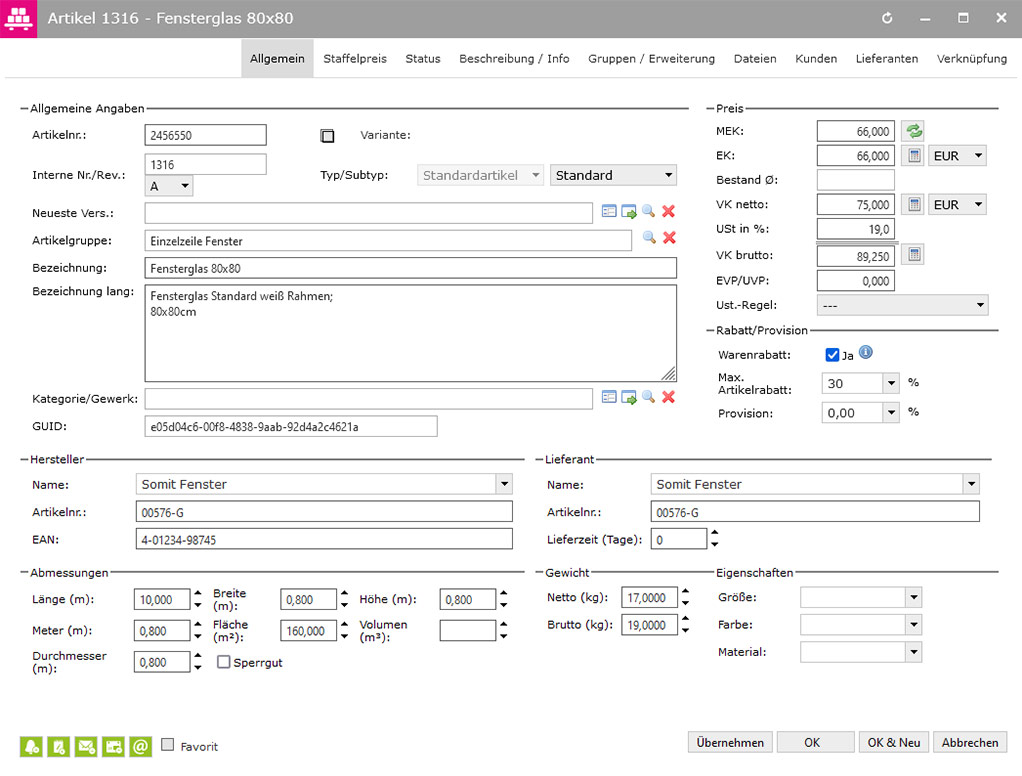Click the list icon in Kategorie/Gewerk row
1022x776 pixels.
pos(609,397)
